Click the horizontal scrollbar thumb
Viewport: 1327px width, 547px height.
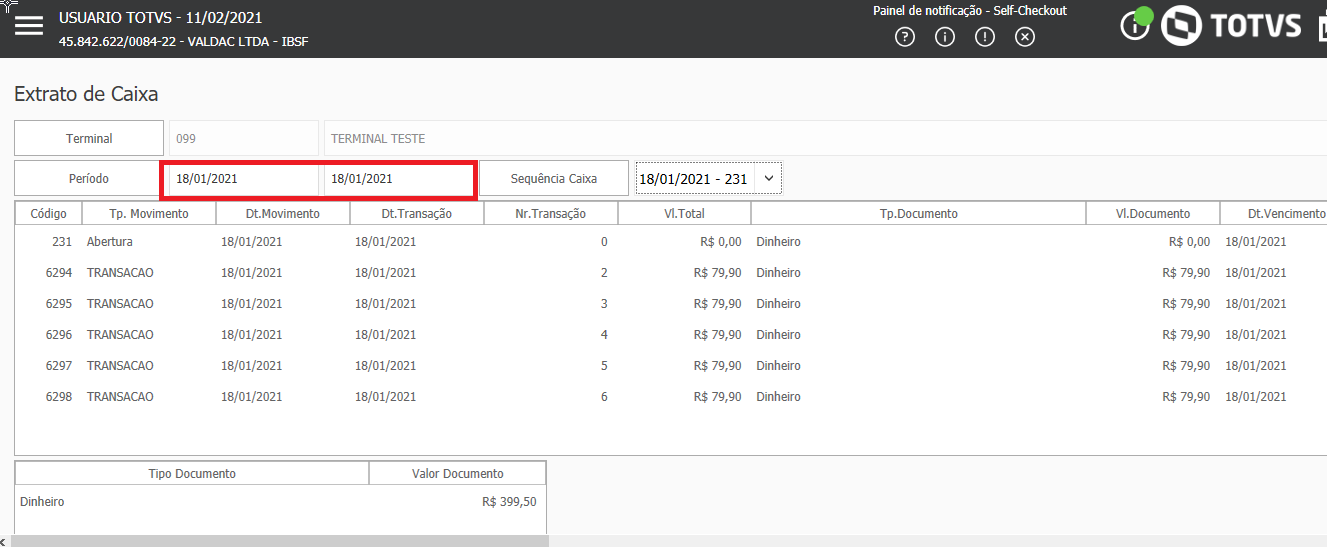280,541
